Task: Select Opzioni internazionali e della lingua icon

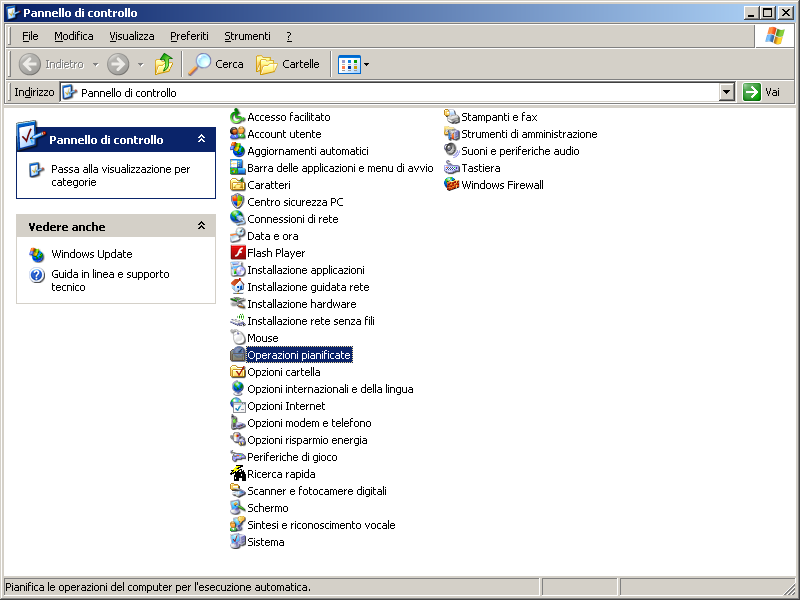Action: (x=237, y=389)
